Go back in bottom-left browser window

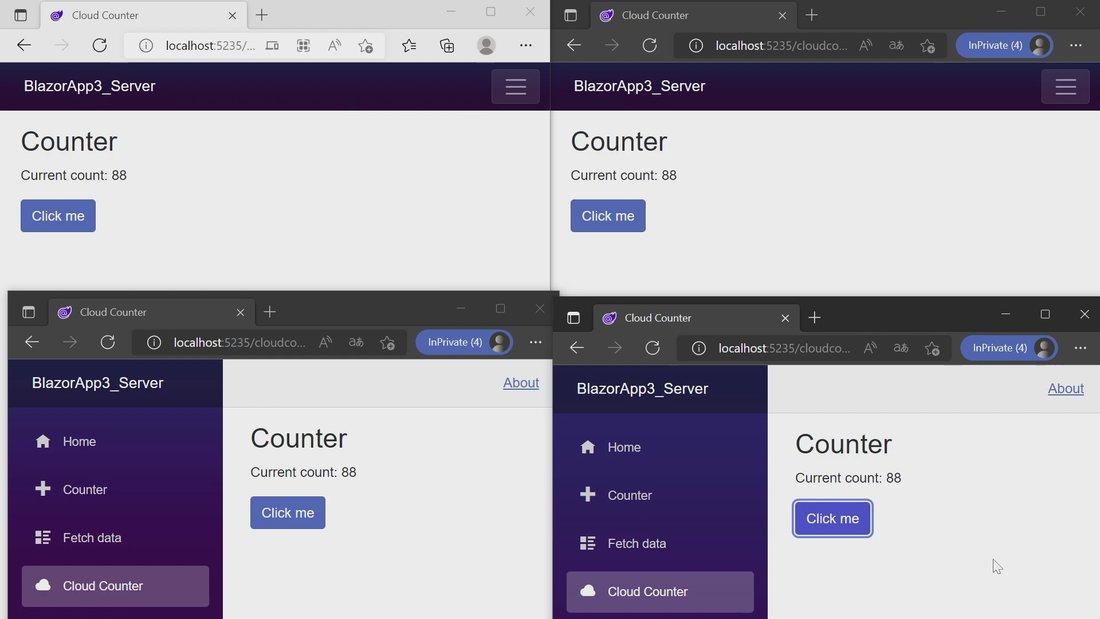[32, 342]
